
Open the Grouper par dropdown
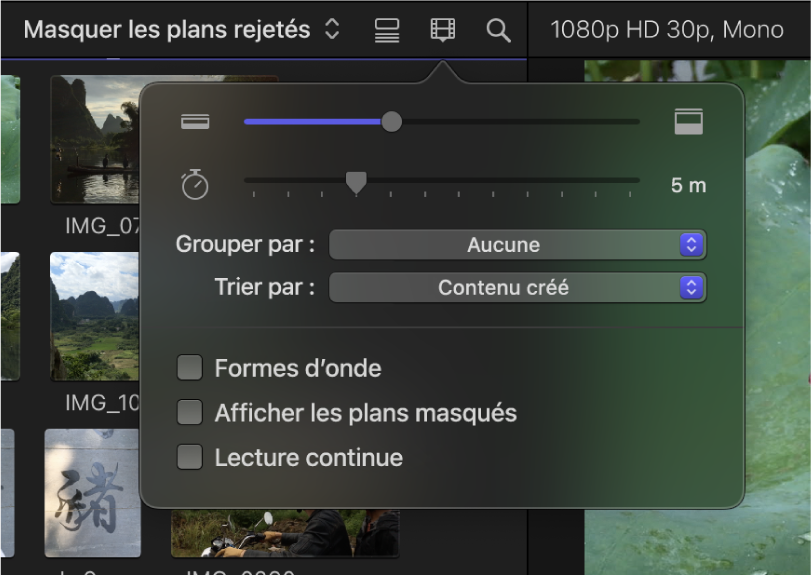coord(517,245)
